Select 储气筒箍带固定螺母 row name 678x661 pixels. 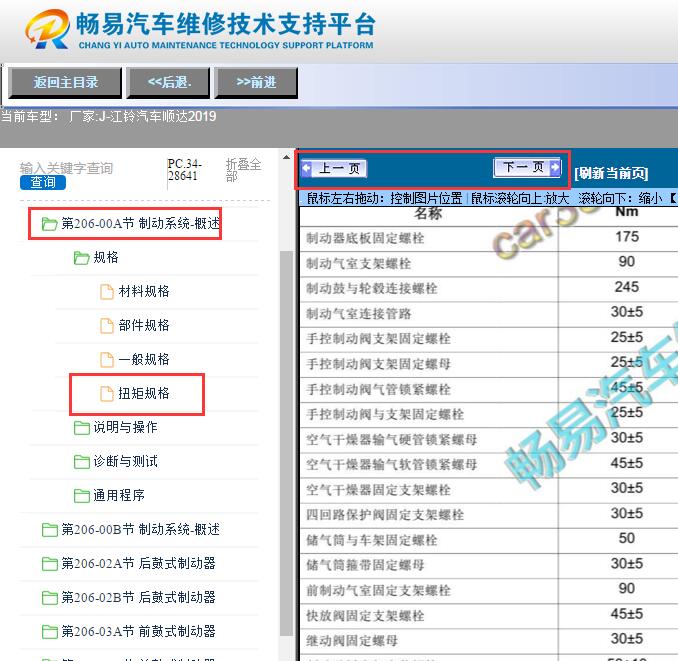[x=365, y=565]
